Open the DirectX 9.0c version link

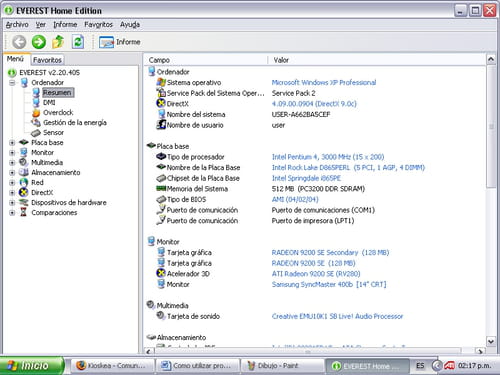pos(314,104)
